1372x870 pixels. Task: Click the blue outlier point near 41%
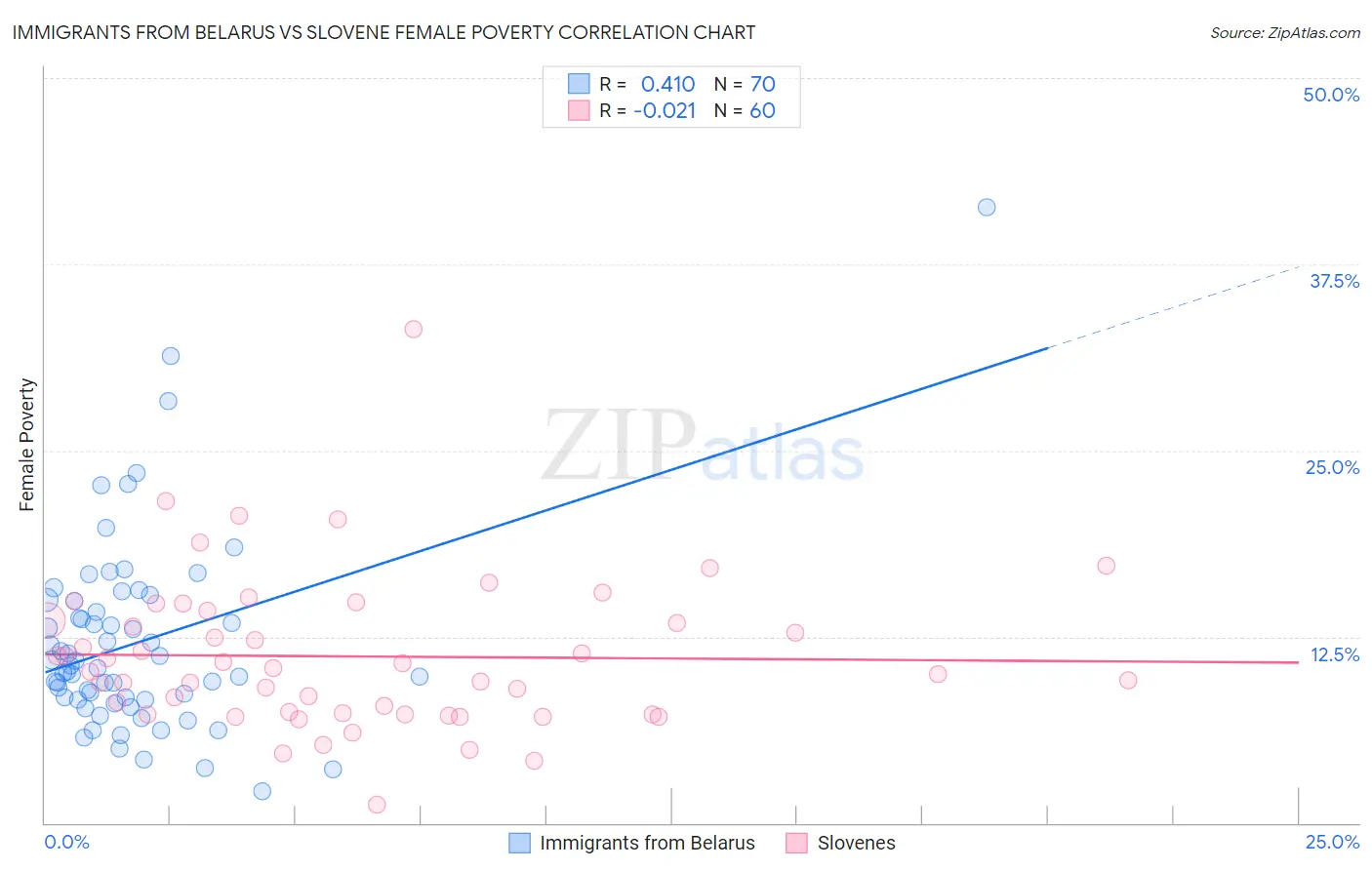[987, 207]
